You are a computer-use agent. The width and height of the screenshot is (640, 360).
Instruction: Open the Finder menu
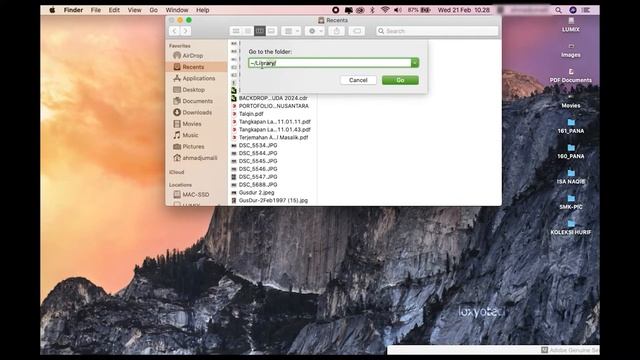[x=73, y=10]
